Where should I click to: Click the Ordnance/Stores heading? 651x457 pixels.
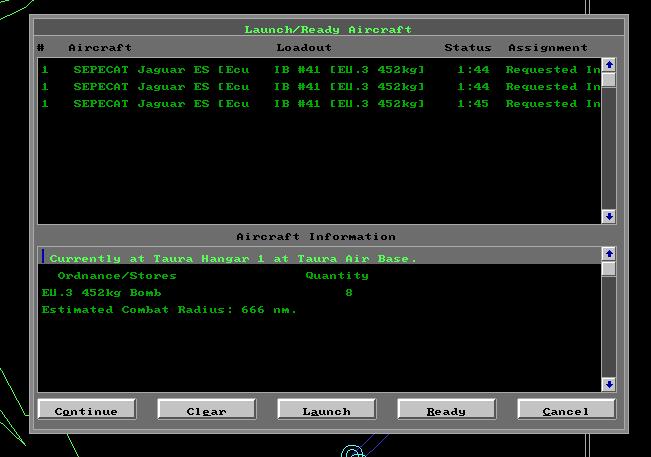117,276
